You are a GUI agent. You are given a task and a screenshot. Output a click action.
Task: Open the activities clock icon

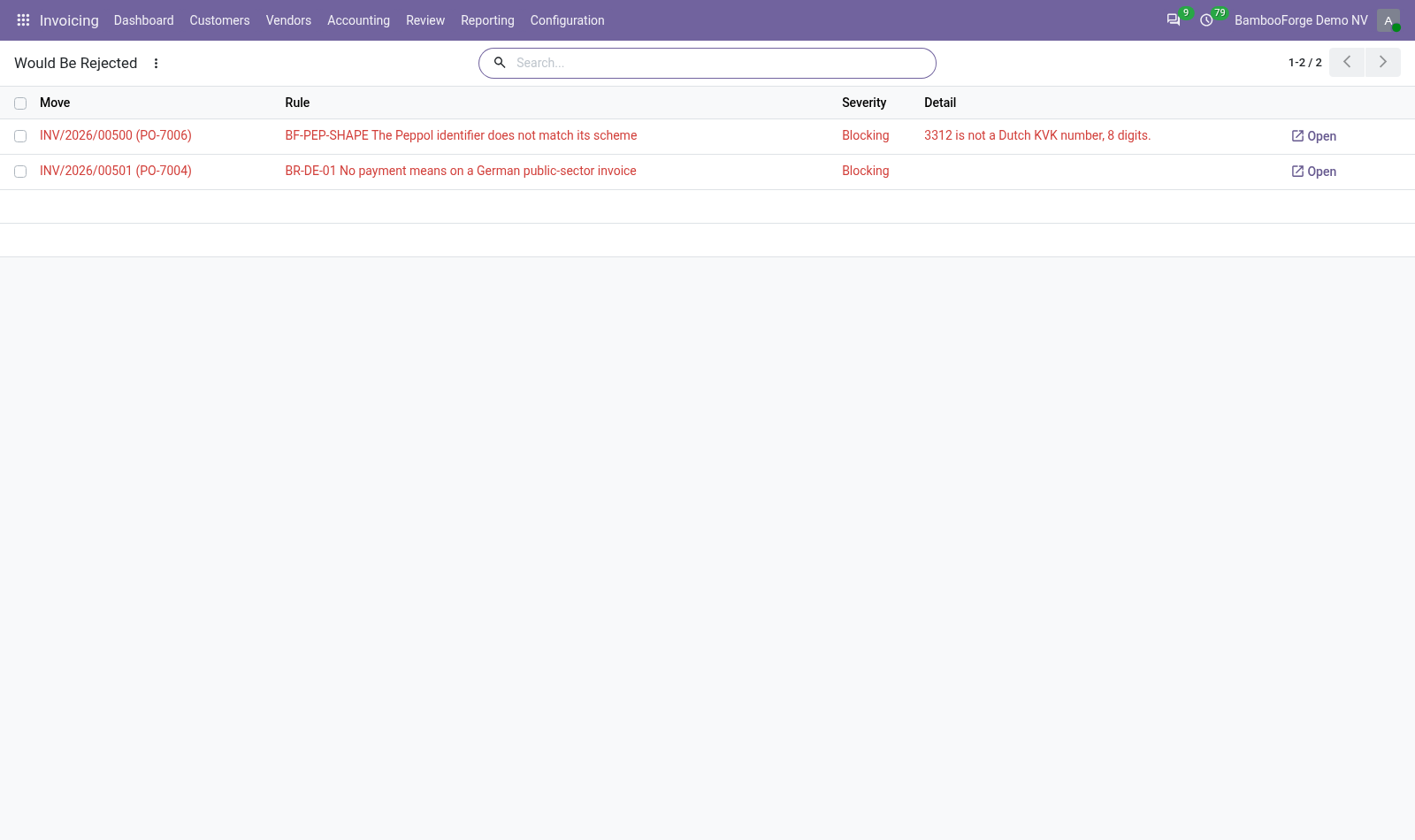(1206, 19)
